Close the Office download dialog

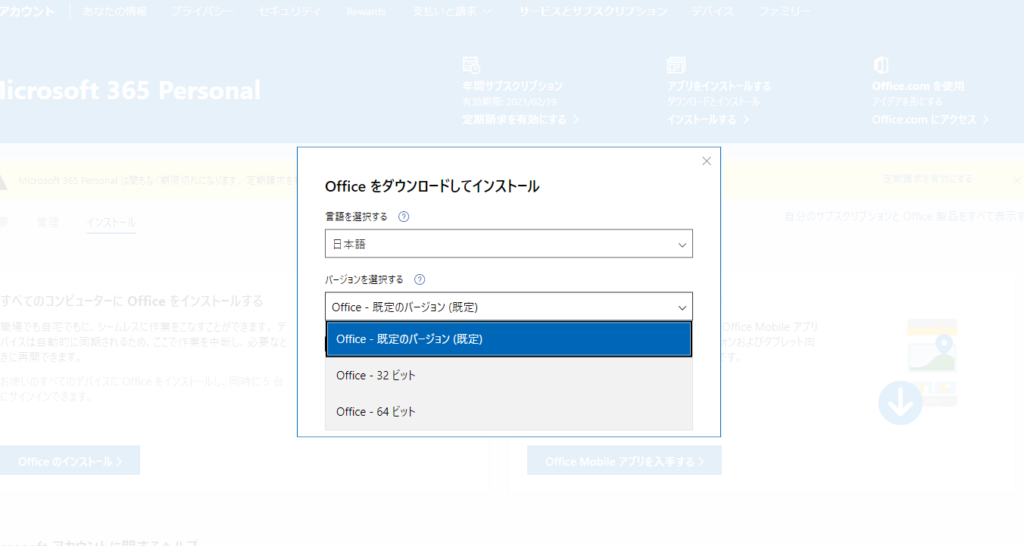706,161
